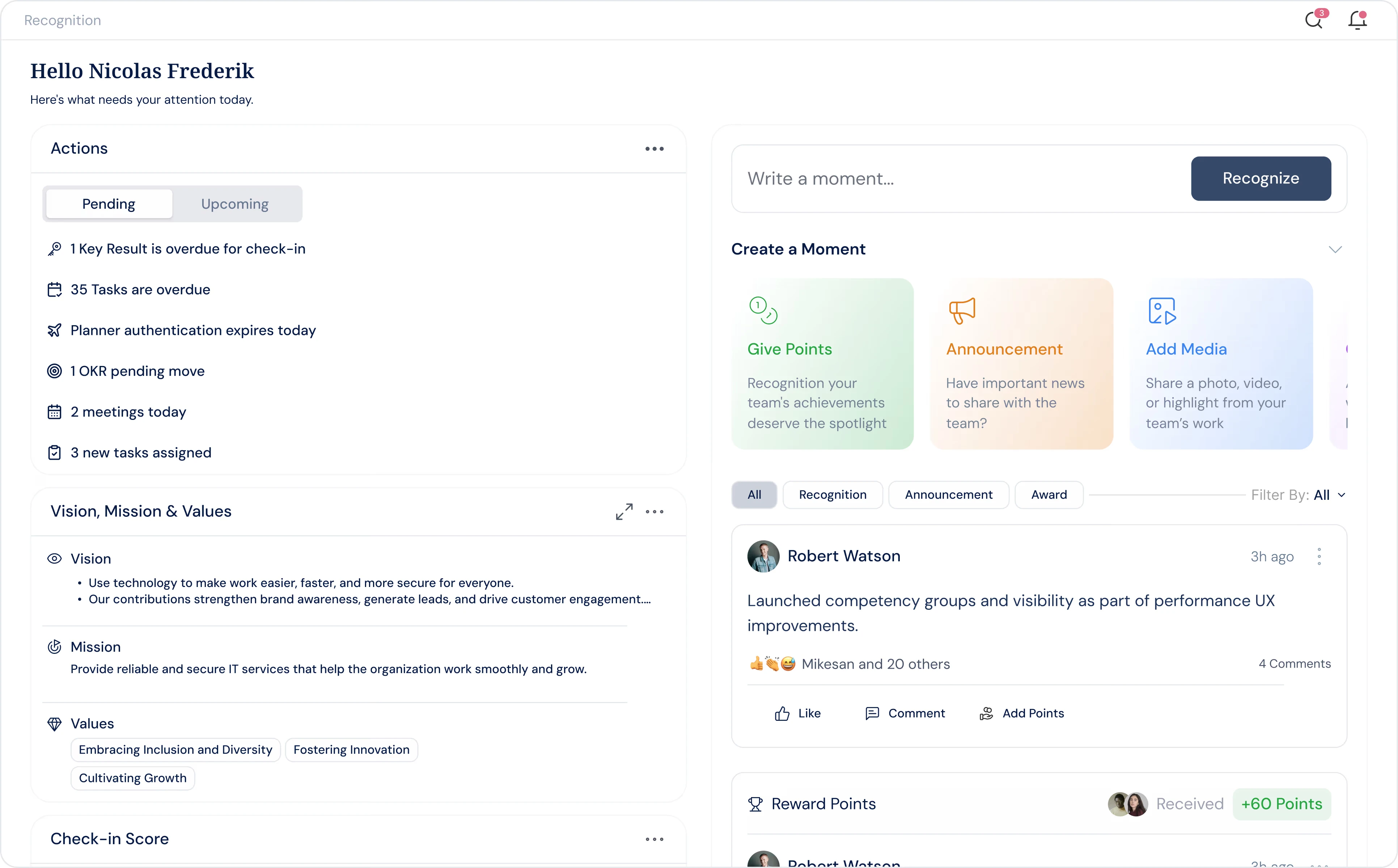
Task: Open the notifications bell icon
Action: point(1357,20)
